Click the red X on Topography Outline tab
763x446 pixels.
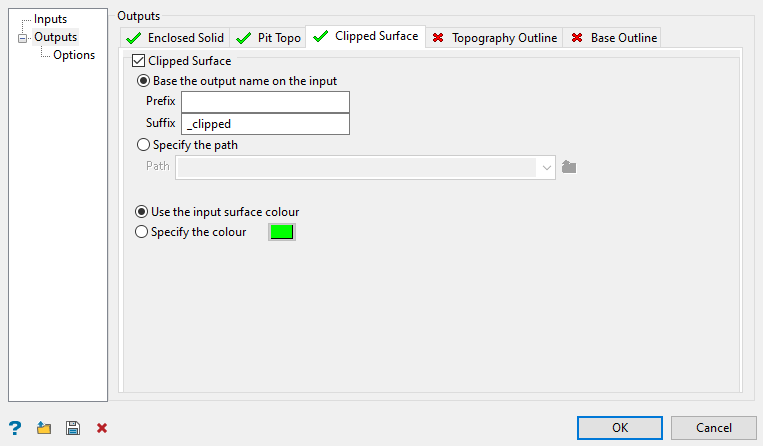[x=438, y=38]
